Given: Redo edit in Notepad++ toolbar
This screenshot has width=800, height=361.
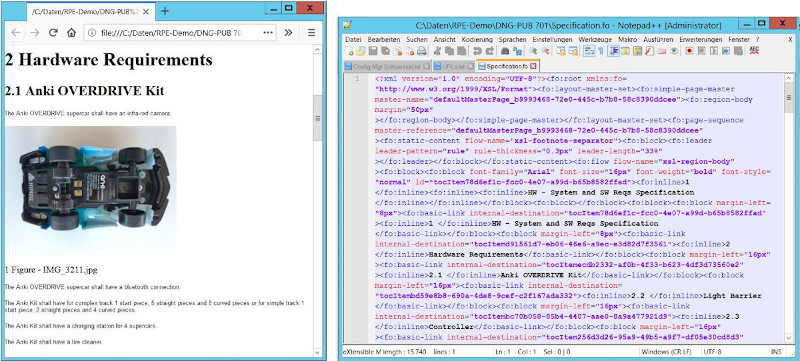Looking at the screenshot, I should 490,51.
